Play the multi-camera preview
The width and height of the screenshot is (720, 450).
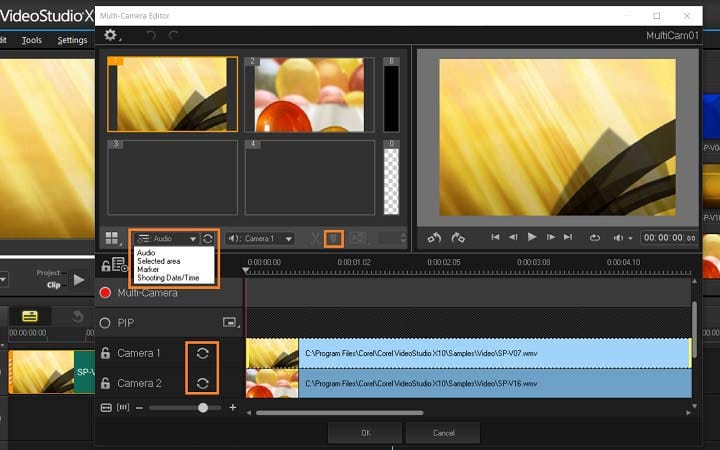coord(532,237)
